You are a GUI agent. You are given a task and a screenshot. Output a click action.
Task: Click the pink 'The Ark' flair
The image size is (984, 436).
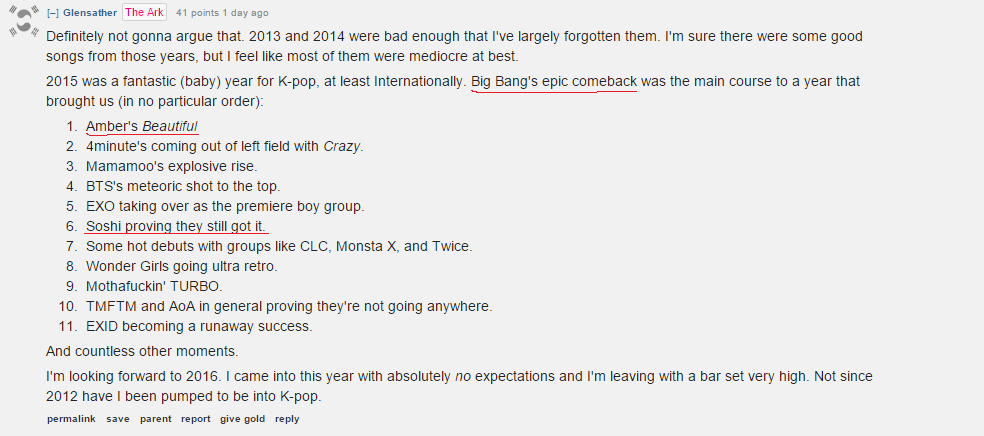144,13
